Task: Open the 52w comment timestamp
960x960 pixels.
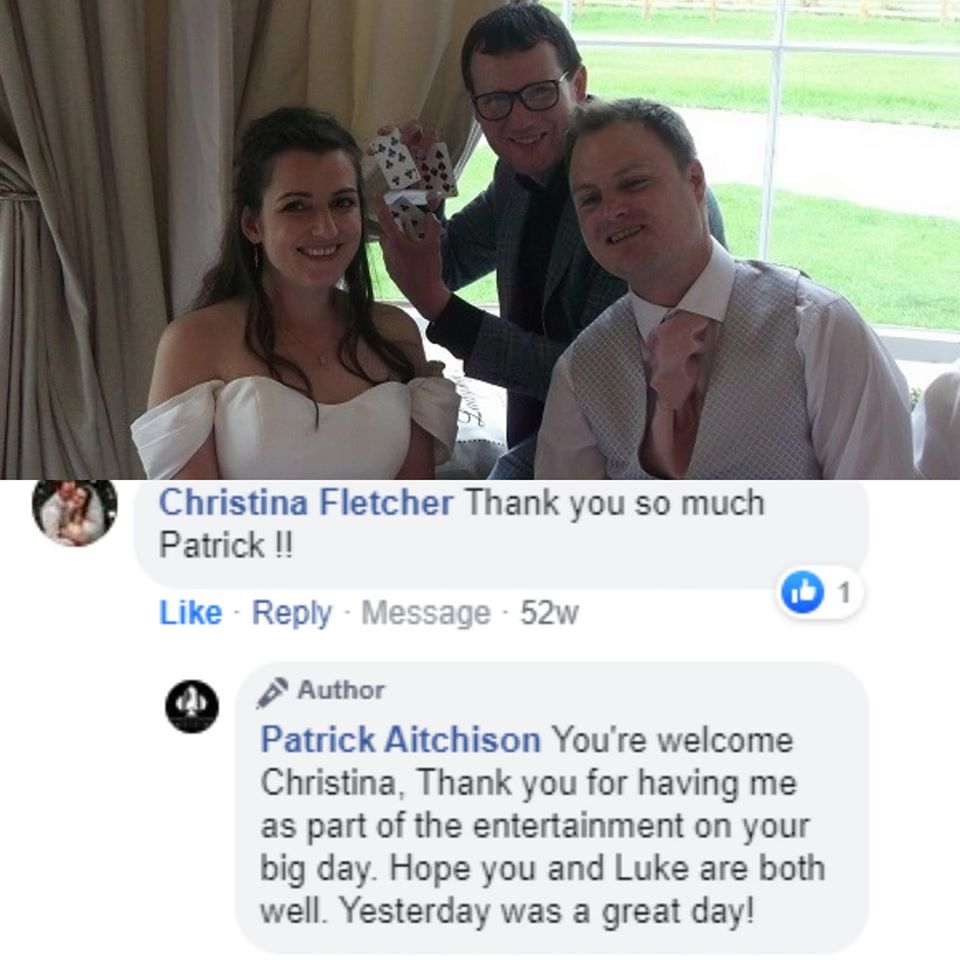Action: (549, 613)
